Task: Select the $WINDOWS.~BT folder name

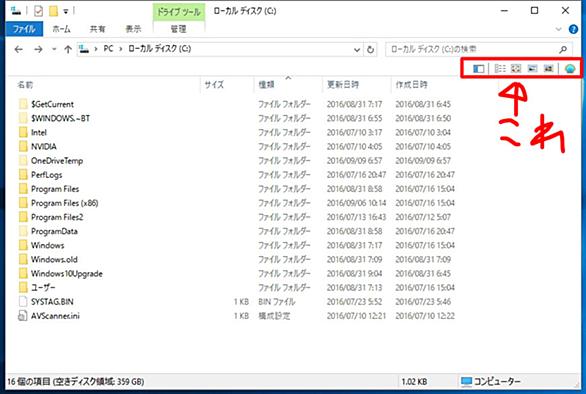Action: pyautogui.click(x=61, y=118)
